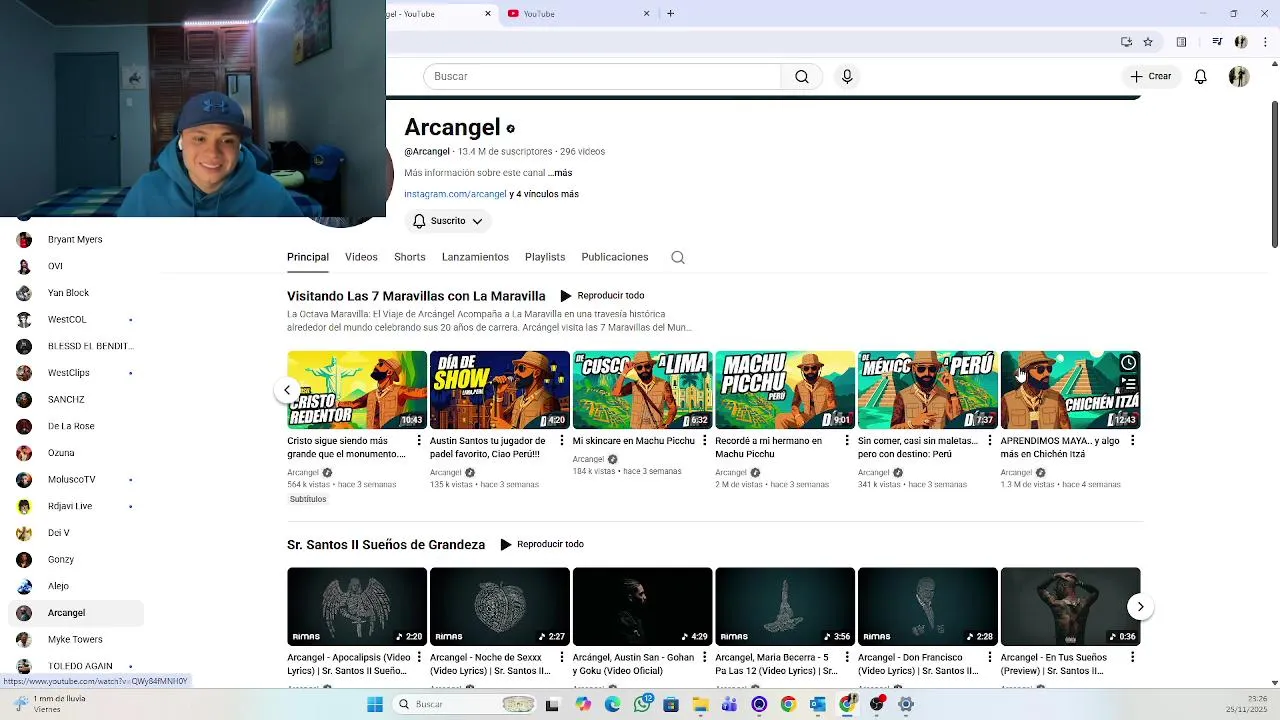Open YouTube account avatar menu

tap(1239, 76)
